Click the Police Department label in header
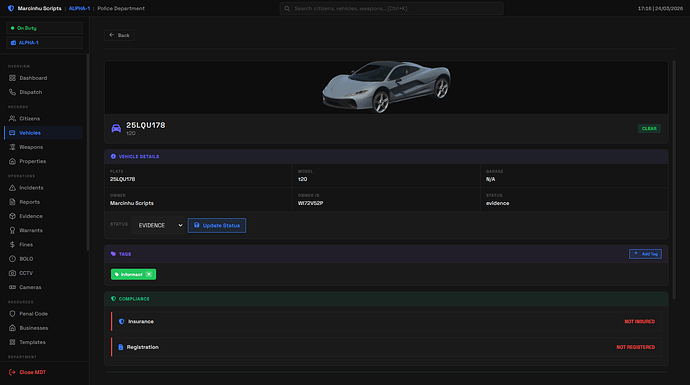The width and height of the screenshot is (690, 385). click(121, 8)
